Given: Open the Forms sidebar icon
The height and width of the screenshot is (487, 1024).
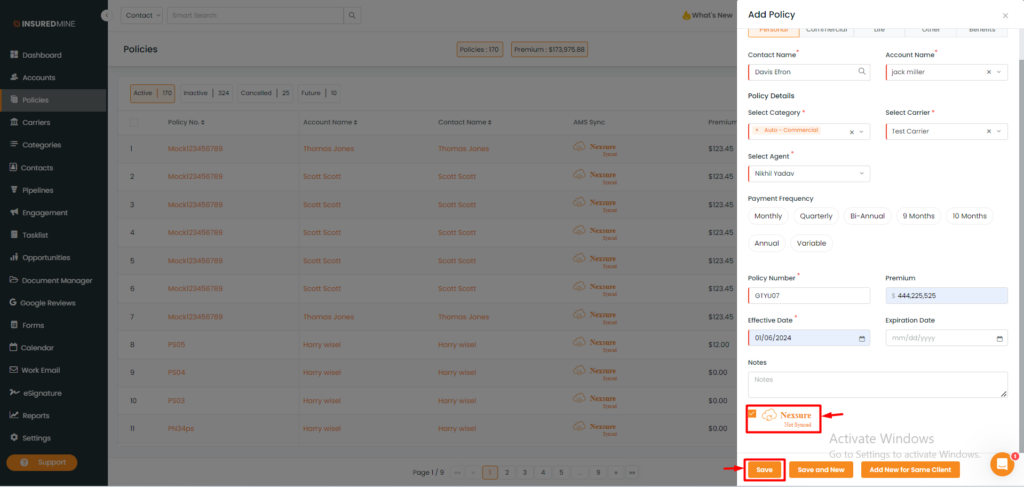Looking at the screenshot, I should click(14, 325).
